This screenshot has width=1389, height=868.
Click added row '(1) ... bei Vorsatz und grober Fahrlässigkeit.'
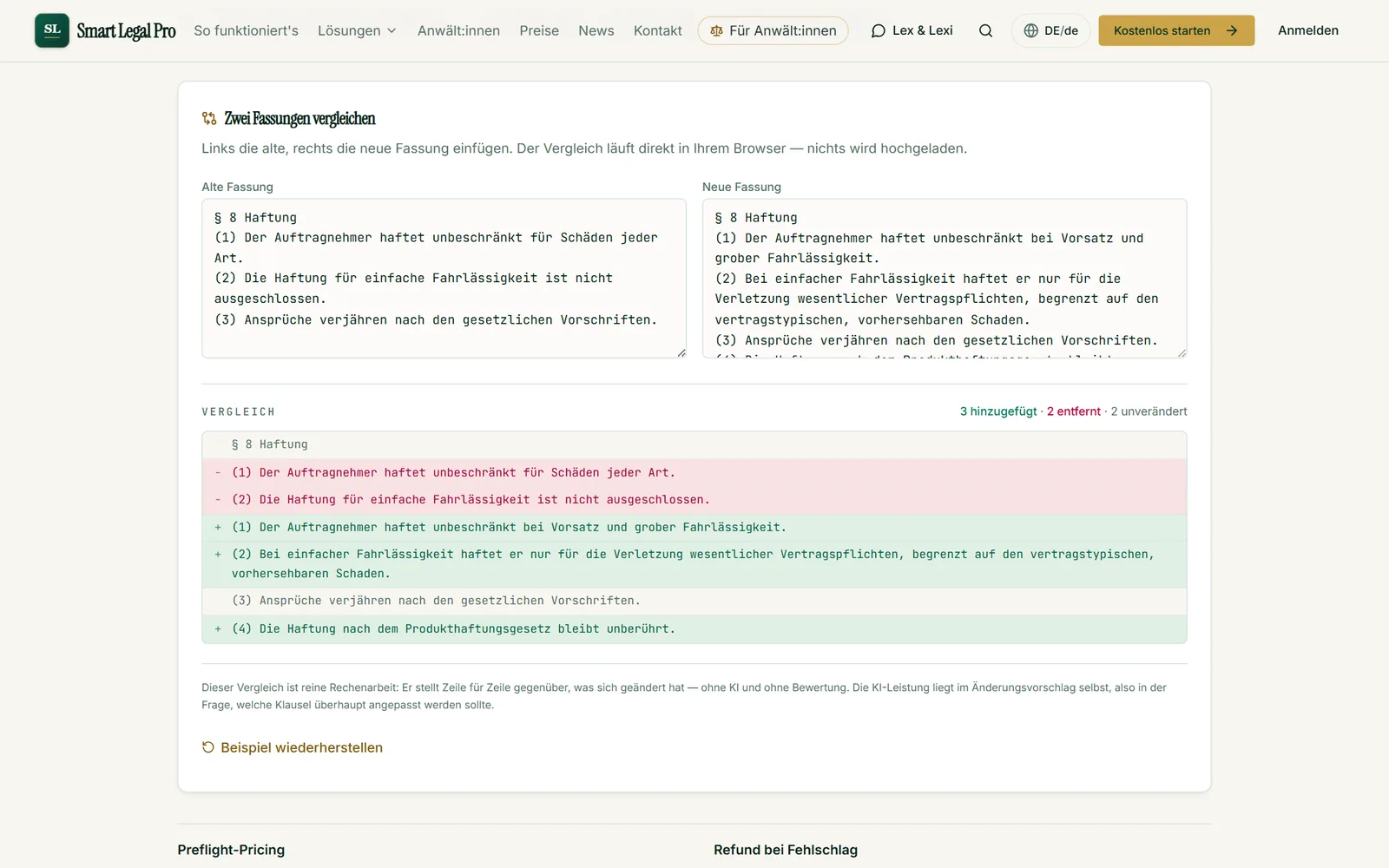pos(694,528)
